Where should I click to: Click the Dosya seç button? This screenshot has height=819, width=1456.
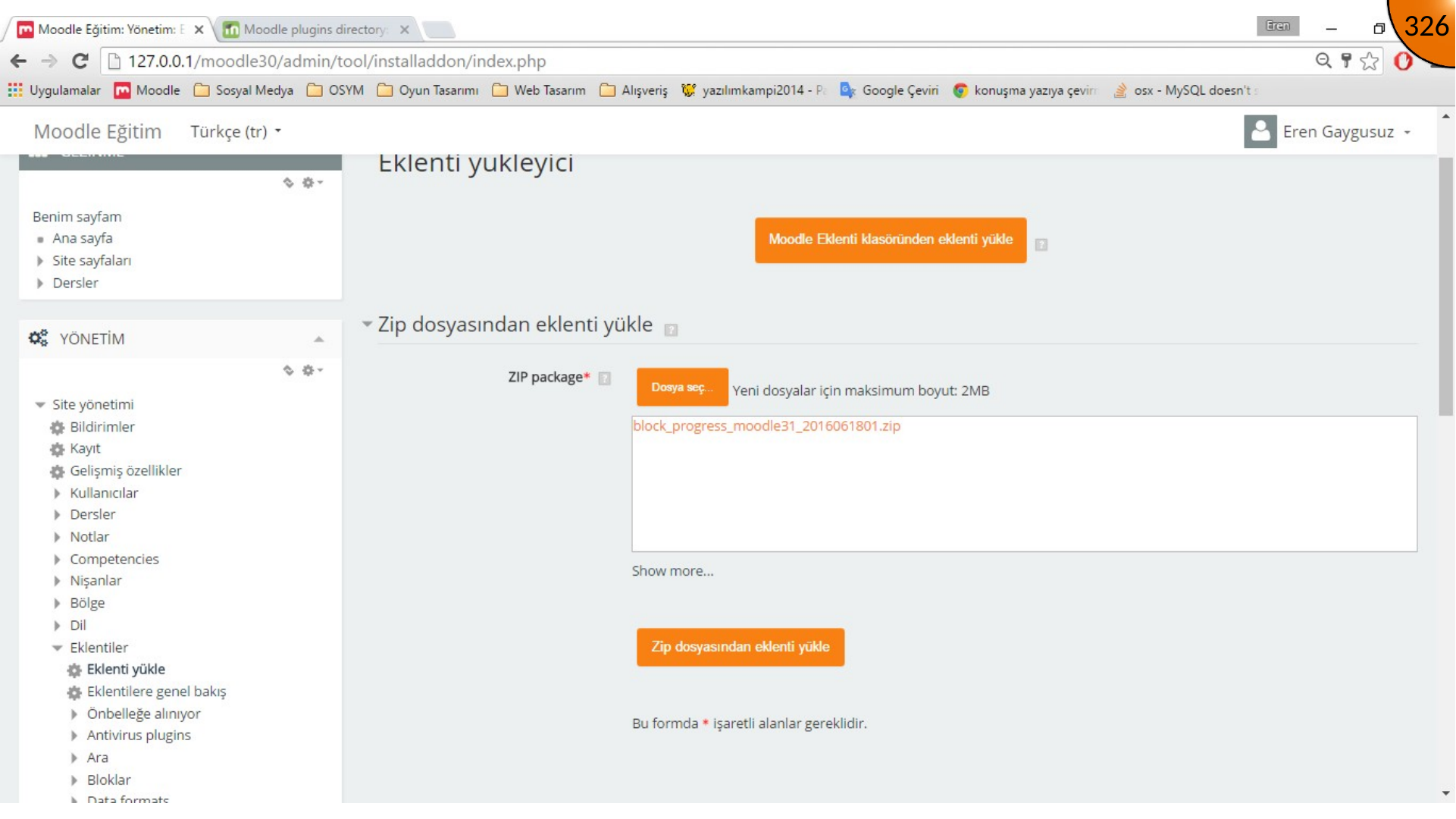tap(682, 388)
